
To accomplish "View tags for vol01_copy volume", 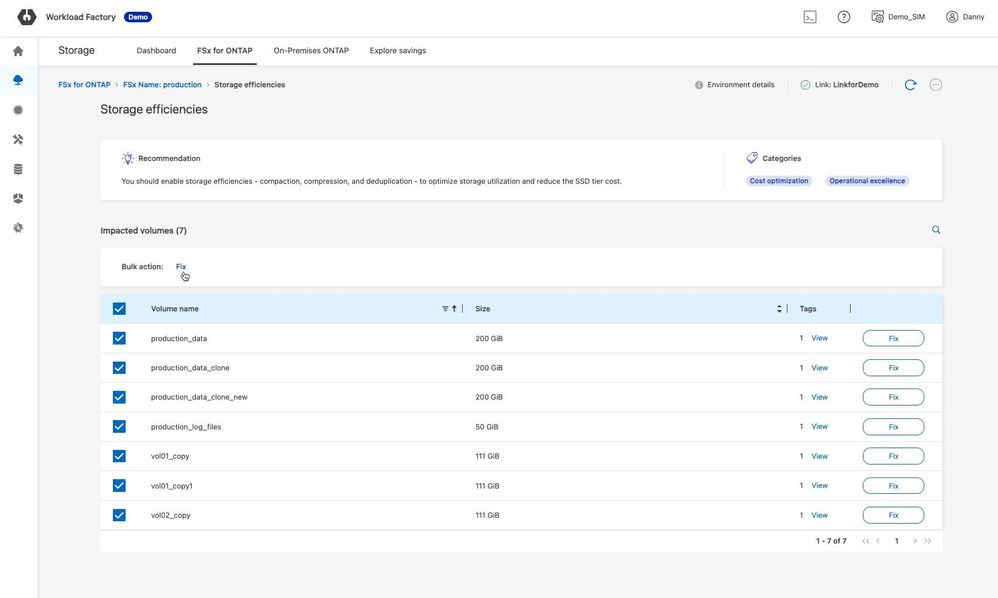I will 819,456.
